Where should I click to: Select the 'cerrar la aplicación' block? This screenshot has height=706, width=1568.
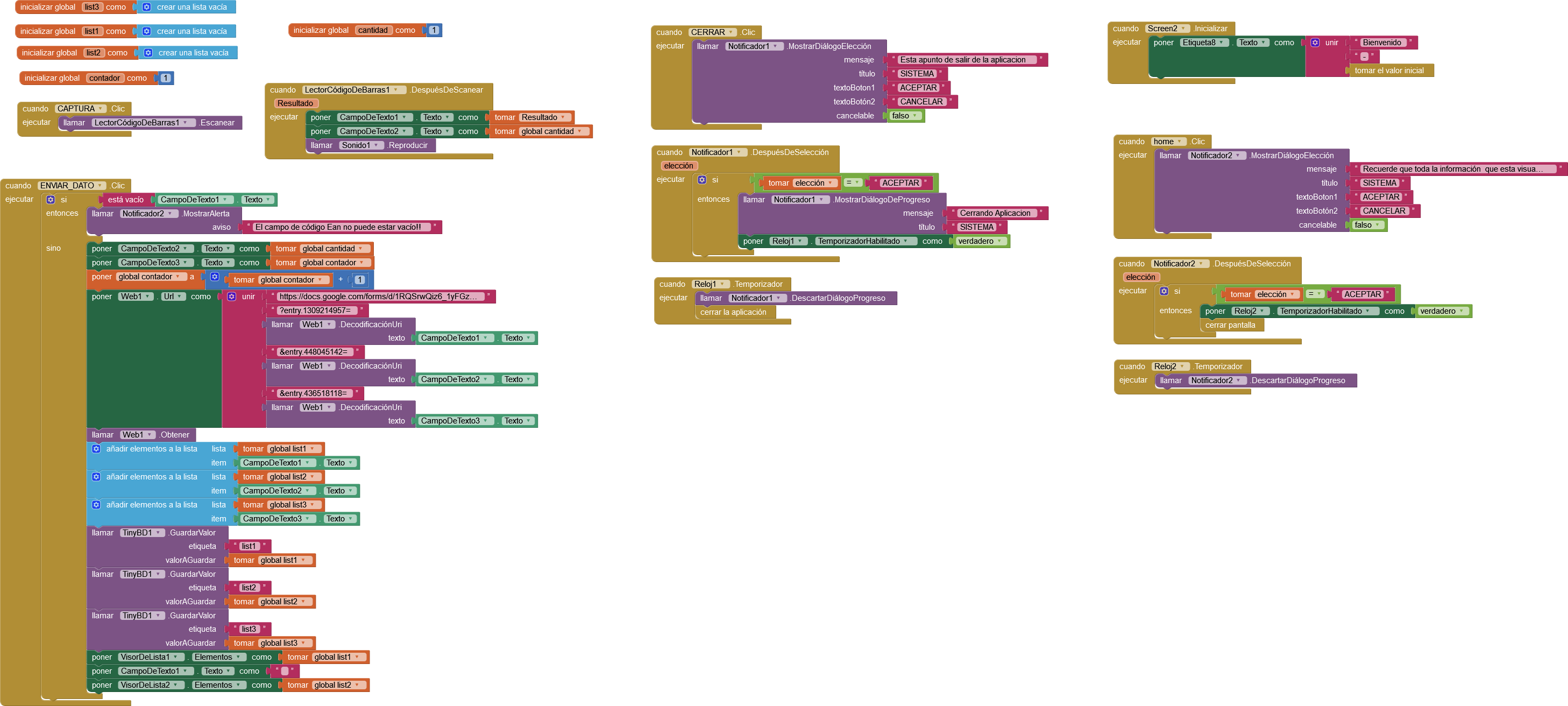click(x=733, y=313)
